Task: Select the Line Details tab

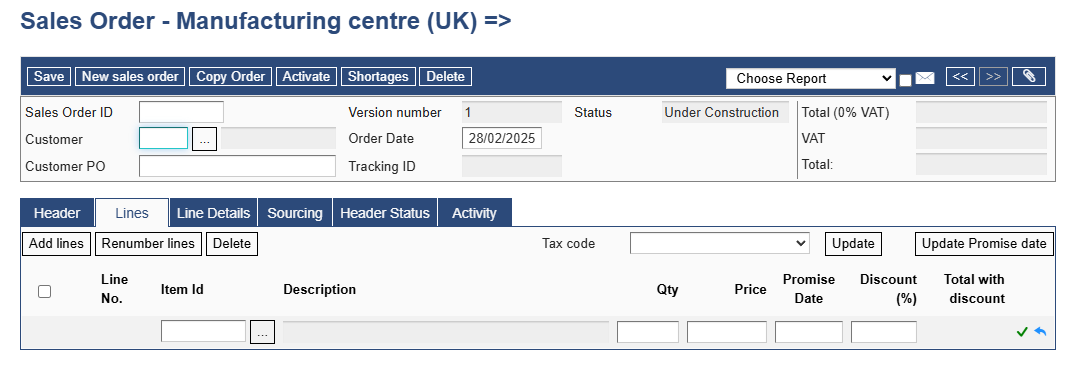Action: (213, 213)
